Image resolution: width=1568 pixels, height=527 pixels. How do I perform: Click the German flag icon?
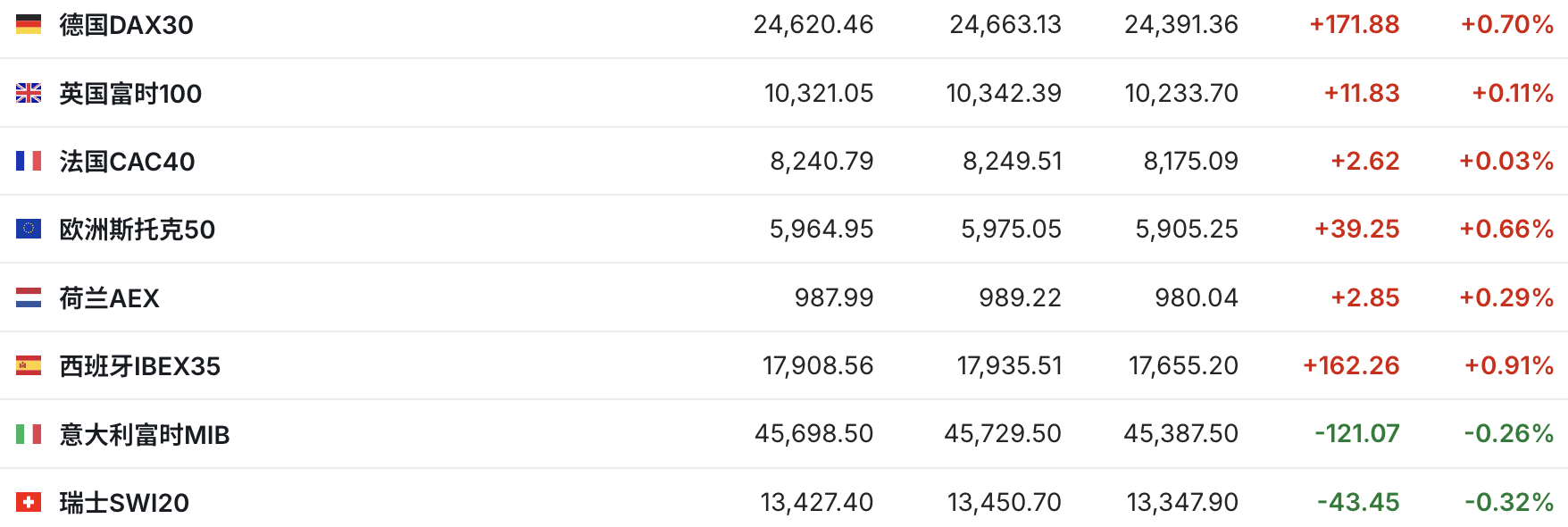[x=29, y=25]
